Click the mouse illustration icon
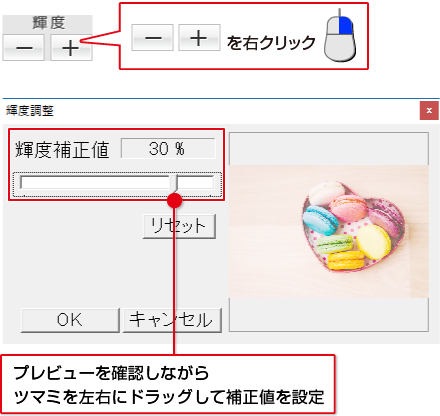Screen dimensions: 440x416 (x=340, y=36)
